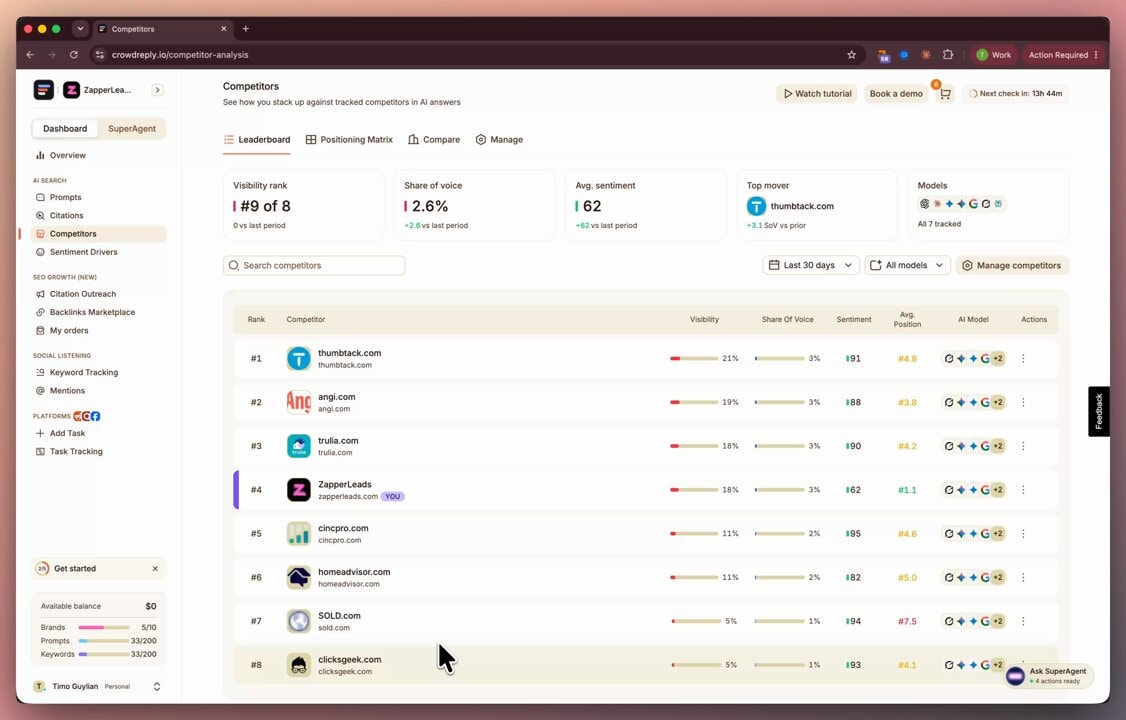The width and height of the screenshot is (1126, 720).
Task: Bookmark page with the star icon
Action: click(852, 55)
